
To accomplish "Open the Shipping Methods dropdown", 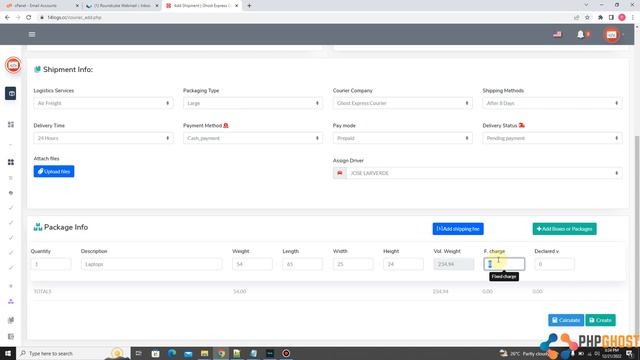I will click(x=552, y=103).
